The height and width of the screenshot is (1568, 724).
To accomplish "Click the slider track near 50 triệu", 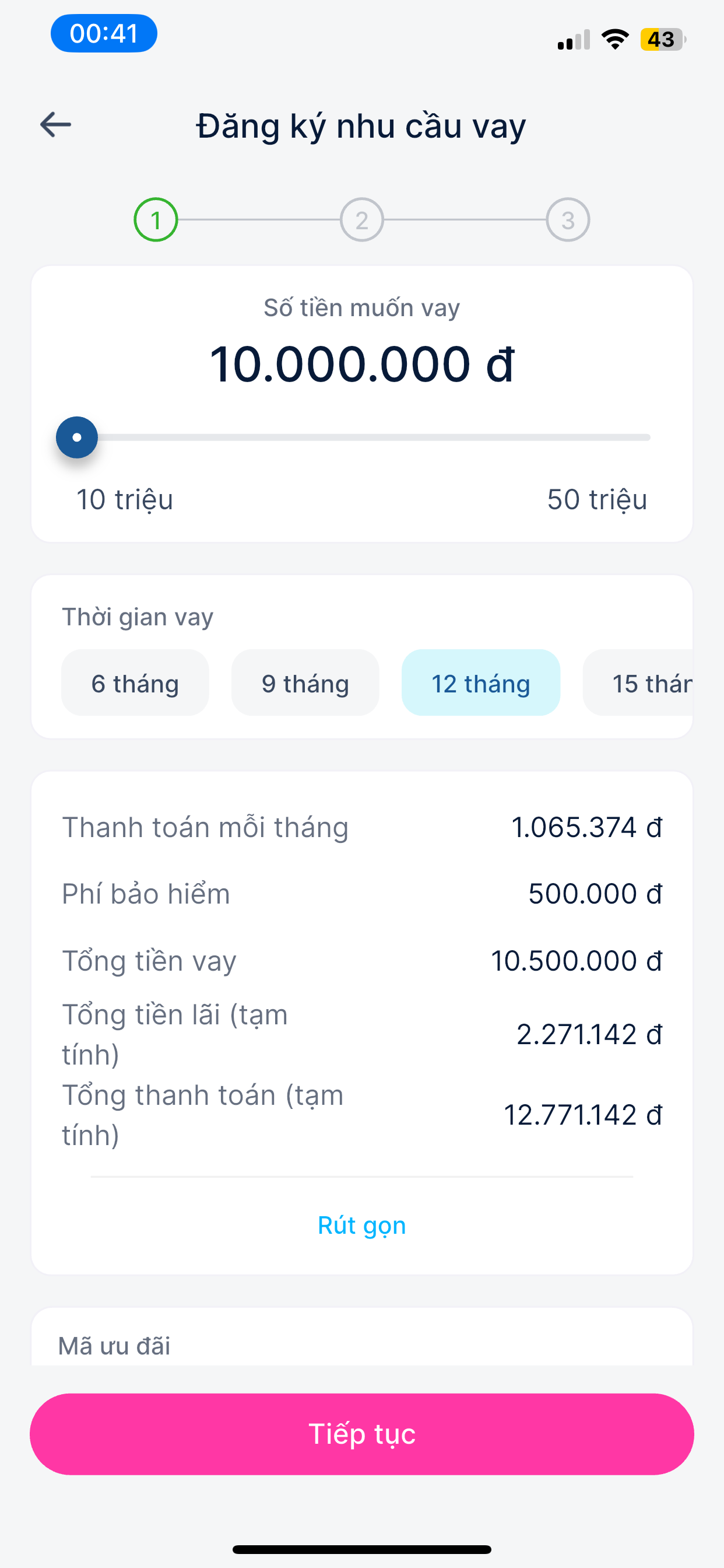I will pyautogui.click(x=632, y=437).
